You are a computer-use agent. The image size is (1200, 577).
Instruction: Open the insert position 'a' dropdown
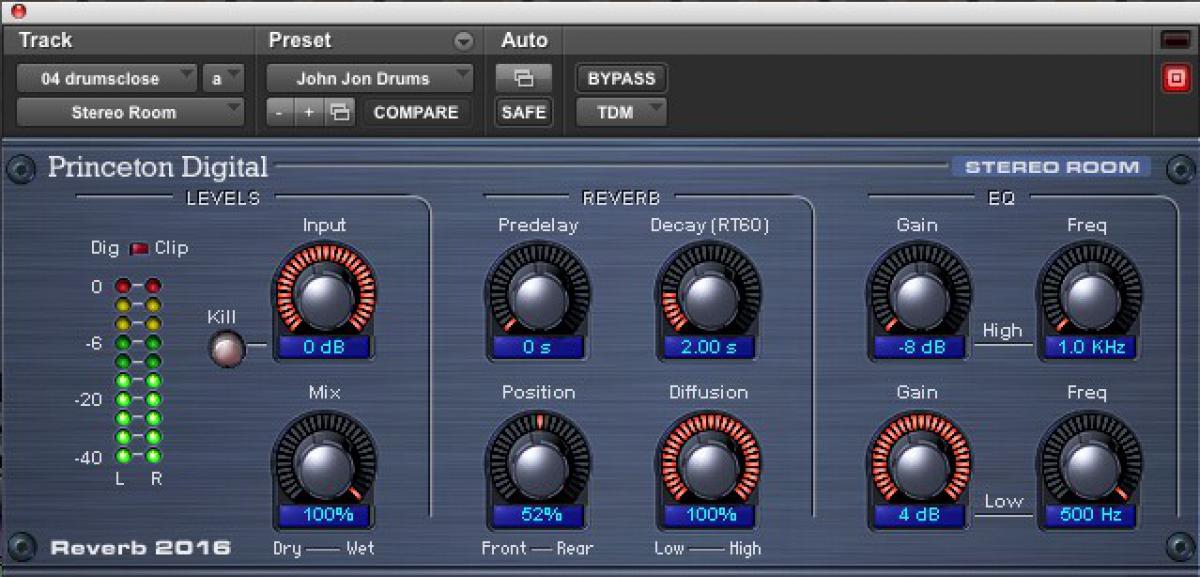223,78
